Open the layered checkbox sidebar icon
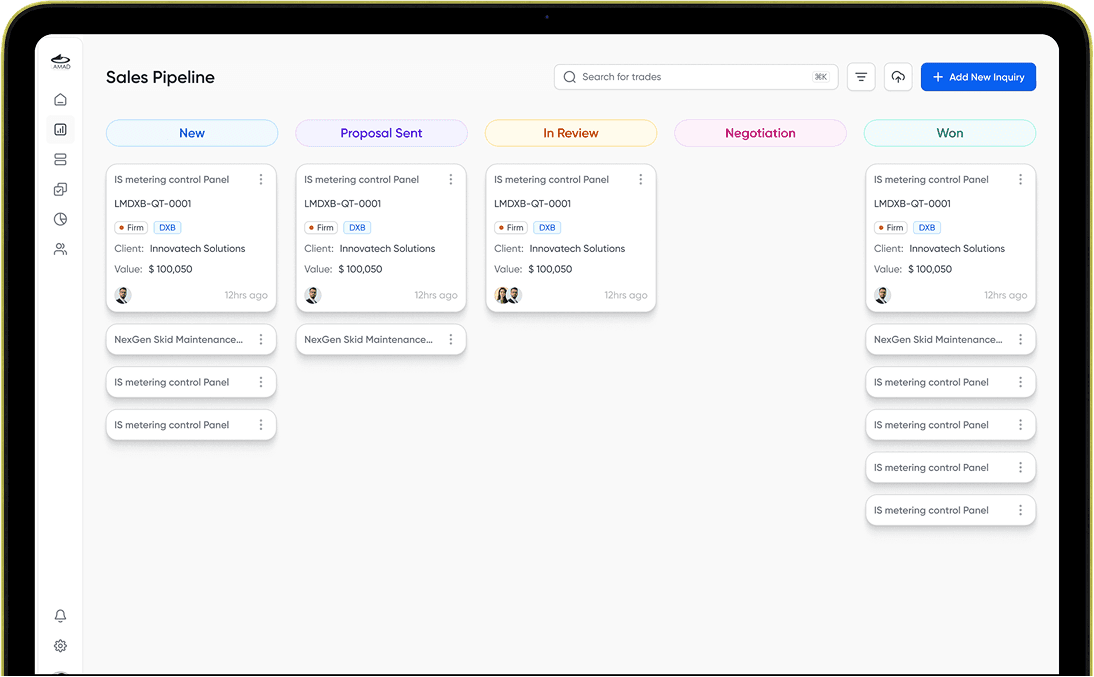The height and width of the screenshot is (677, 1094). [61, 189]
